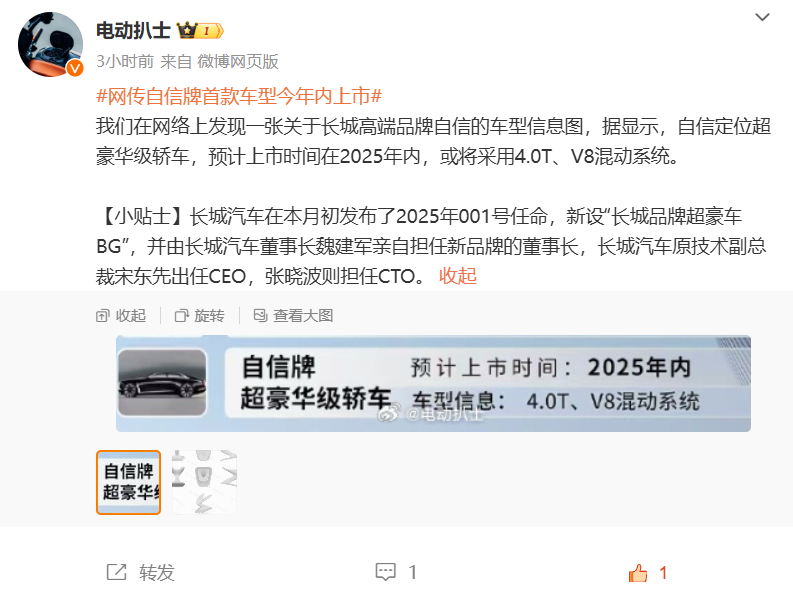
Task: Rotate the image with 旋转
Action: [199, 315]
